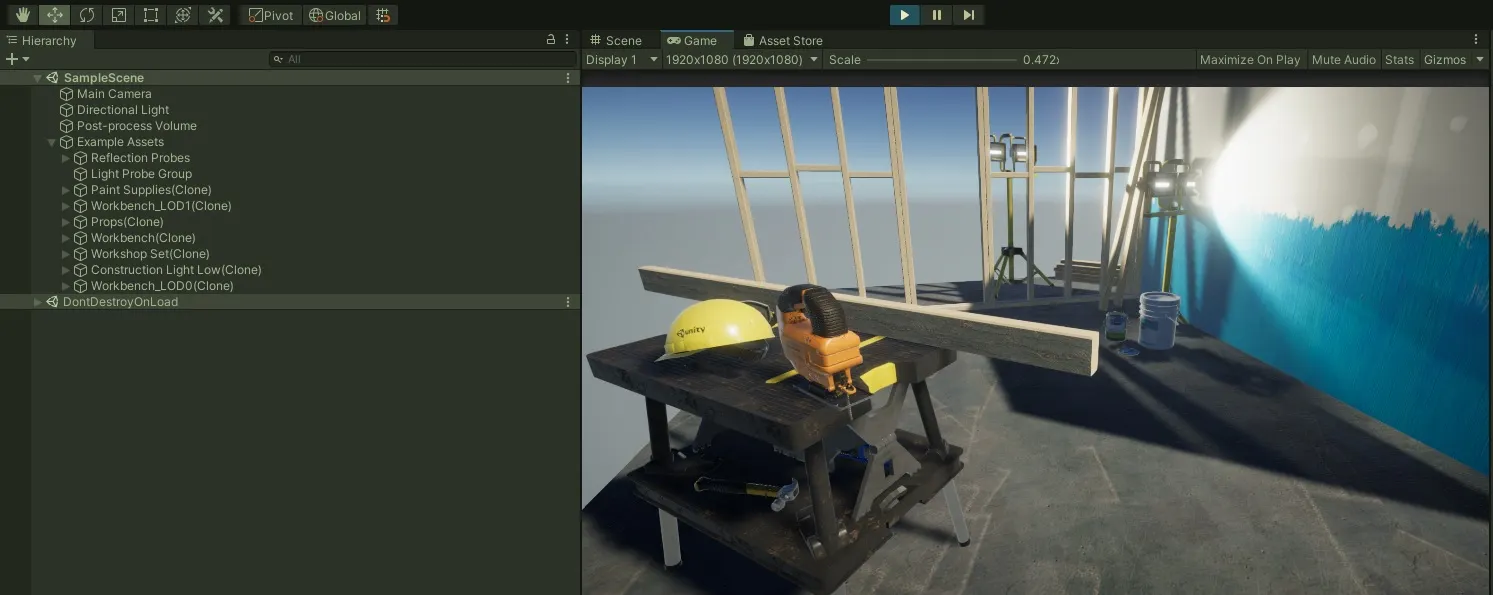
Task: Select the Rotate tool
Action: click(x=86, y=15)
